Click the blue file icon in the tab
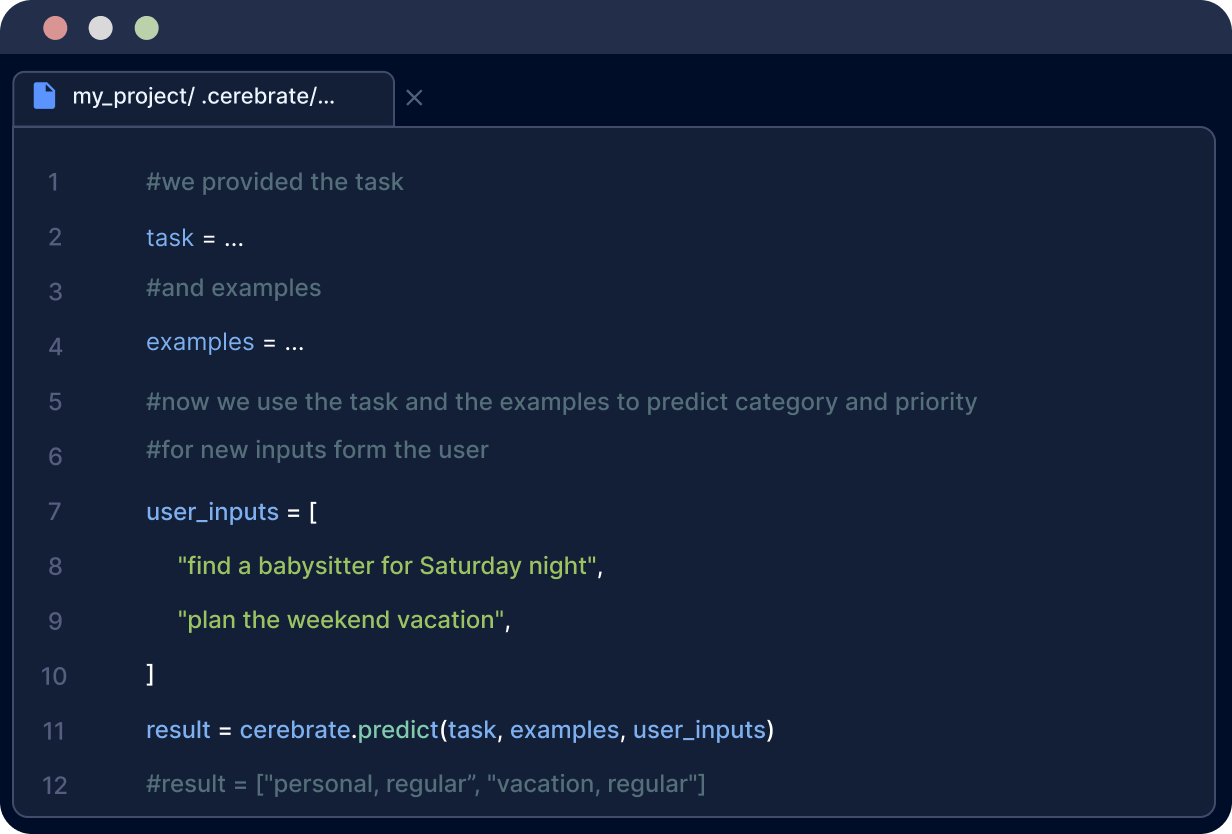This screenshot has width=1232, height=834. click(x=44, y=97)
